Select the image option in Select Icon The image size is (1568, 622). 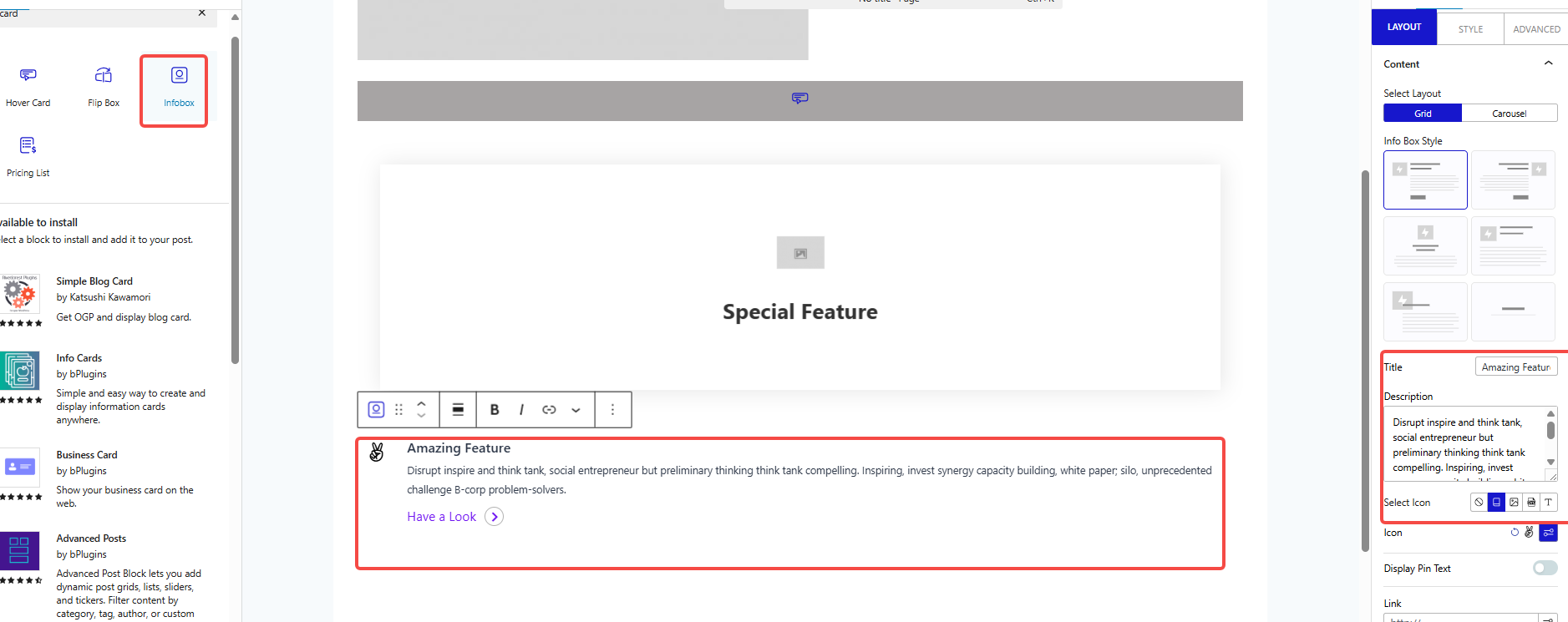coord(1514,502)
